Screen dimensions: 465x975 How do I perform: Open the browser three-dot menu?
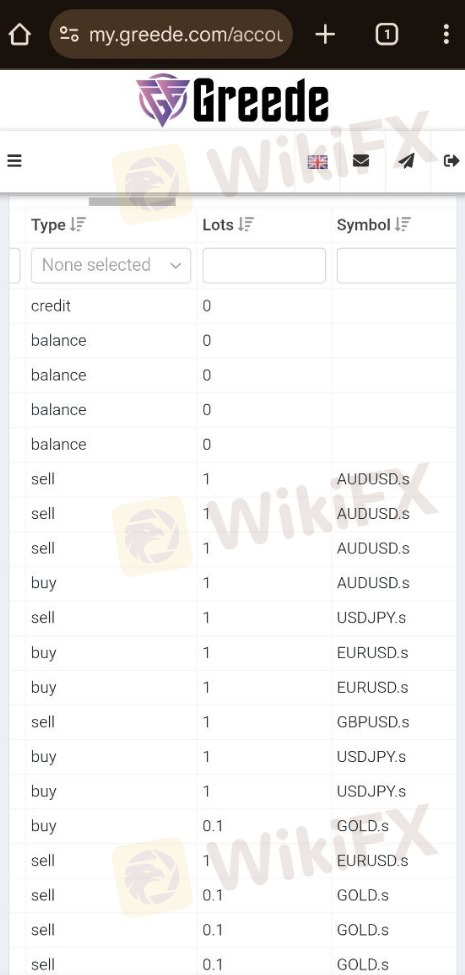coord(446,34)
